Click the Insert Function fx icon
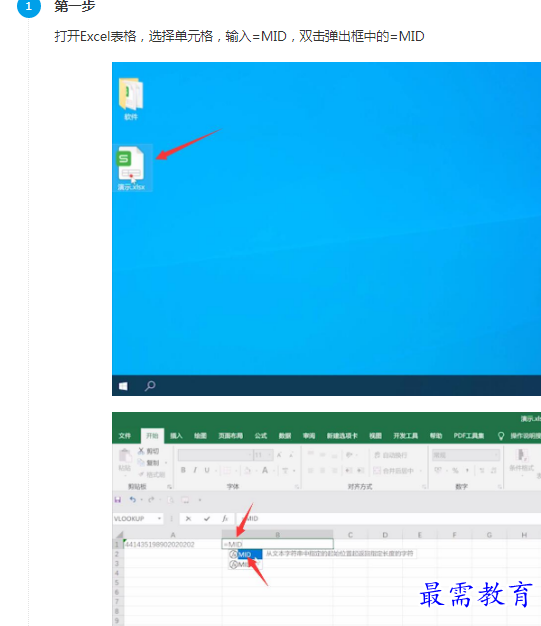 point(225,518)
